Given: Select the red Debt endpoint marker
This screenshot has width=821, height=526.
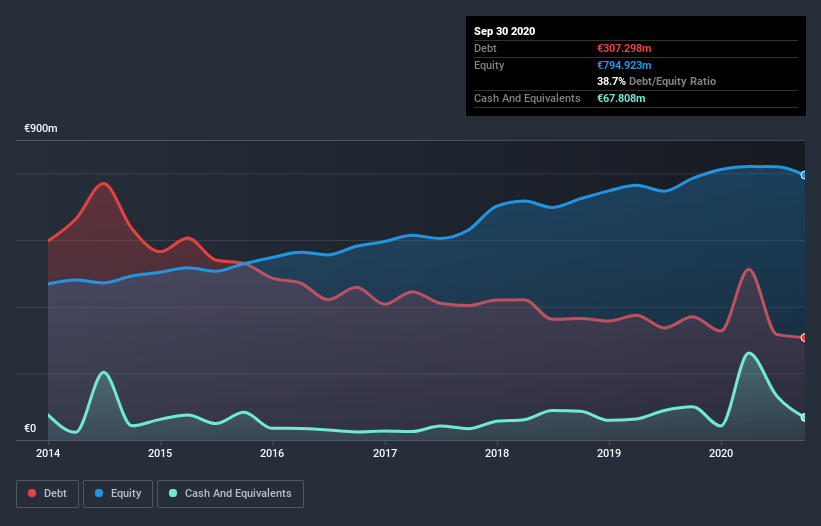Looking at the screenshot, I should [x=804, y=338].
